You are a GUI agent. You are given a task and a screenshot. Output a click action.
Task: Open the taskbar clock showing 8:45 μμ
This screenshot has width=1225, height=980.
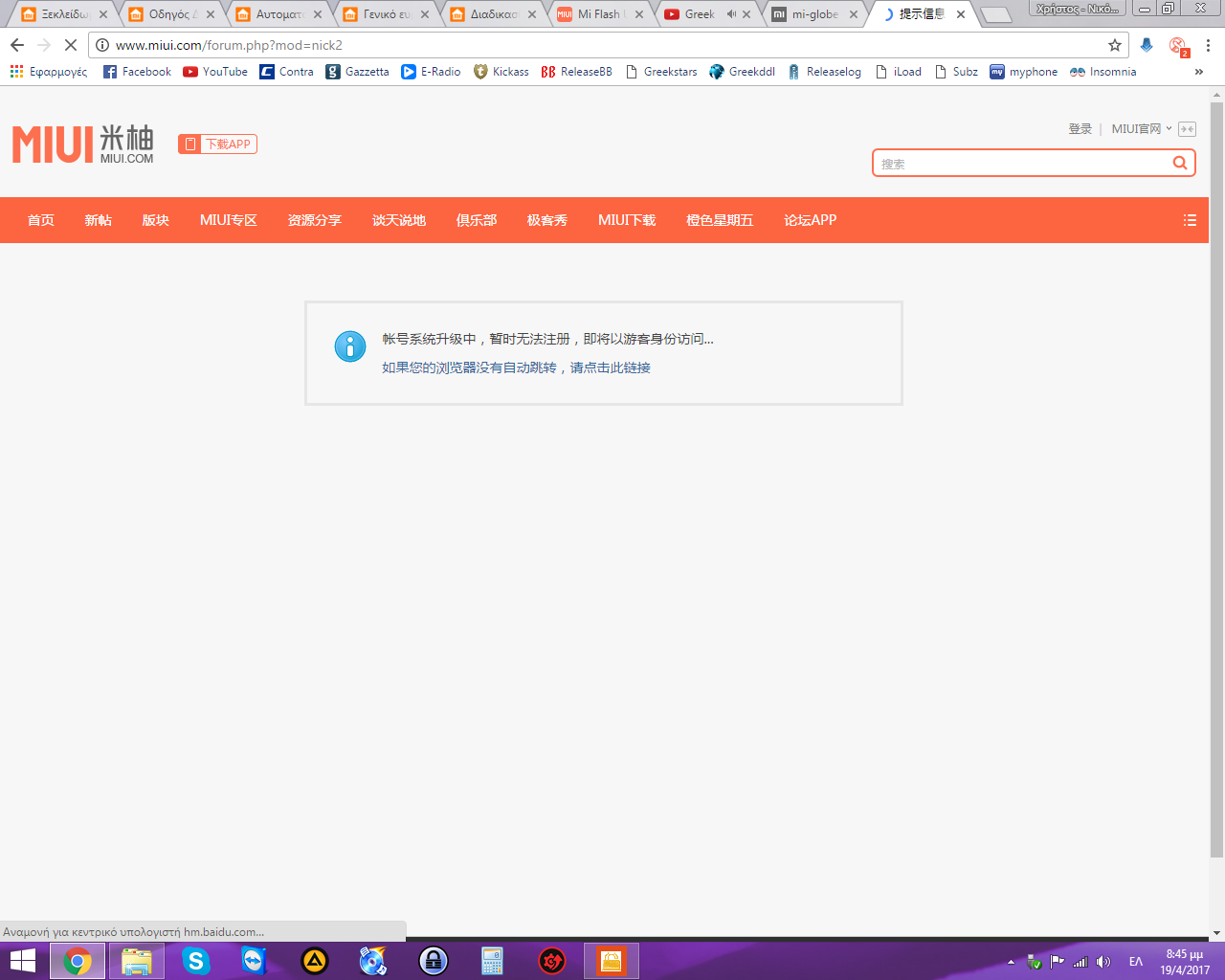point(1185,962)
